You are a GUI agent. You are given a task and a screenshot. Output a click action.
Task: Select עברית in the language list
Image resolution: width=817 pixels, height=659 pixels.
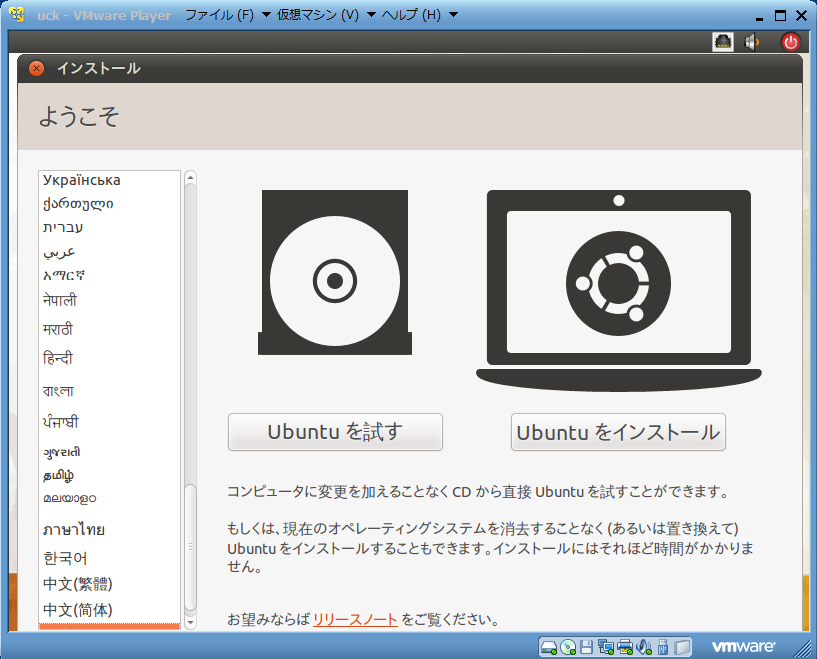tap(109, 228)
